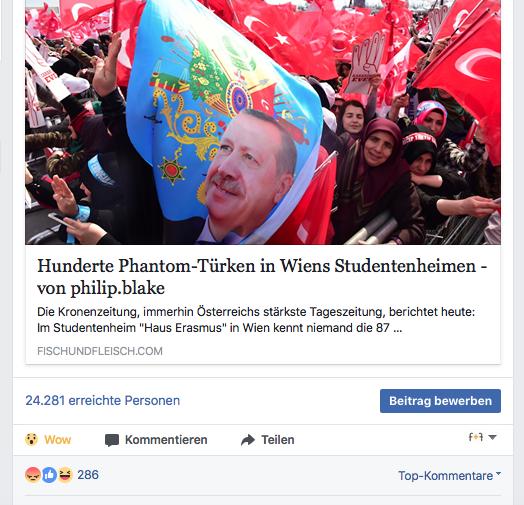This screenshot has width=524, height=505.
Task: Click the profile avatar icon beside Teilen row
Action: point(476,437)
